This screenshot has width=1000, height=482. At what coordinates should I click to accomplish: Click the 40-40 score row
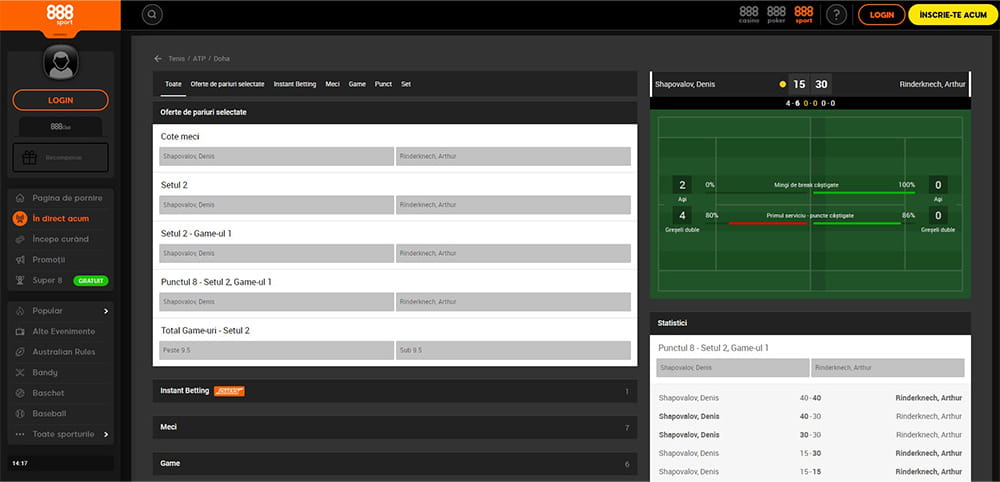tap(810, 398)
